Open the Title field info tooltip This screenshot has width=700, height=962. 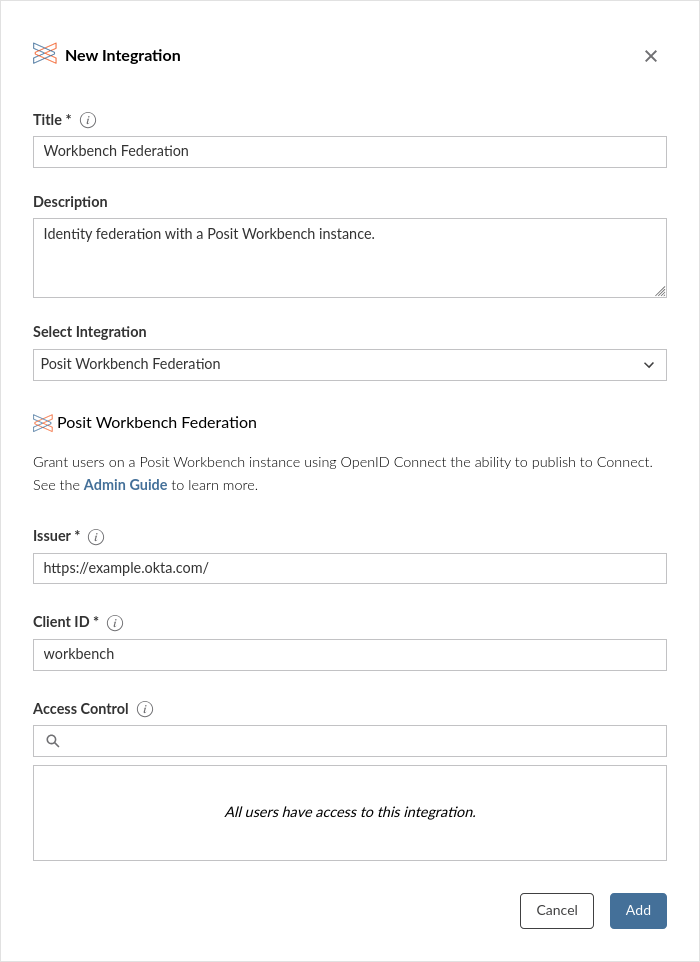[87, 119]
